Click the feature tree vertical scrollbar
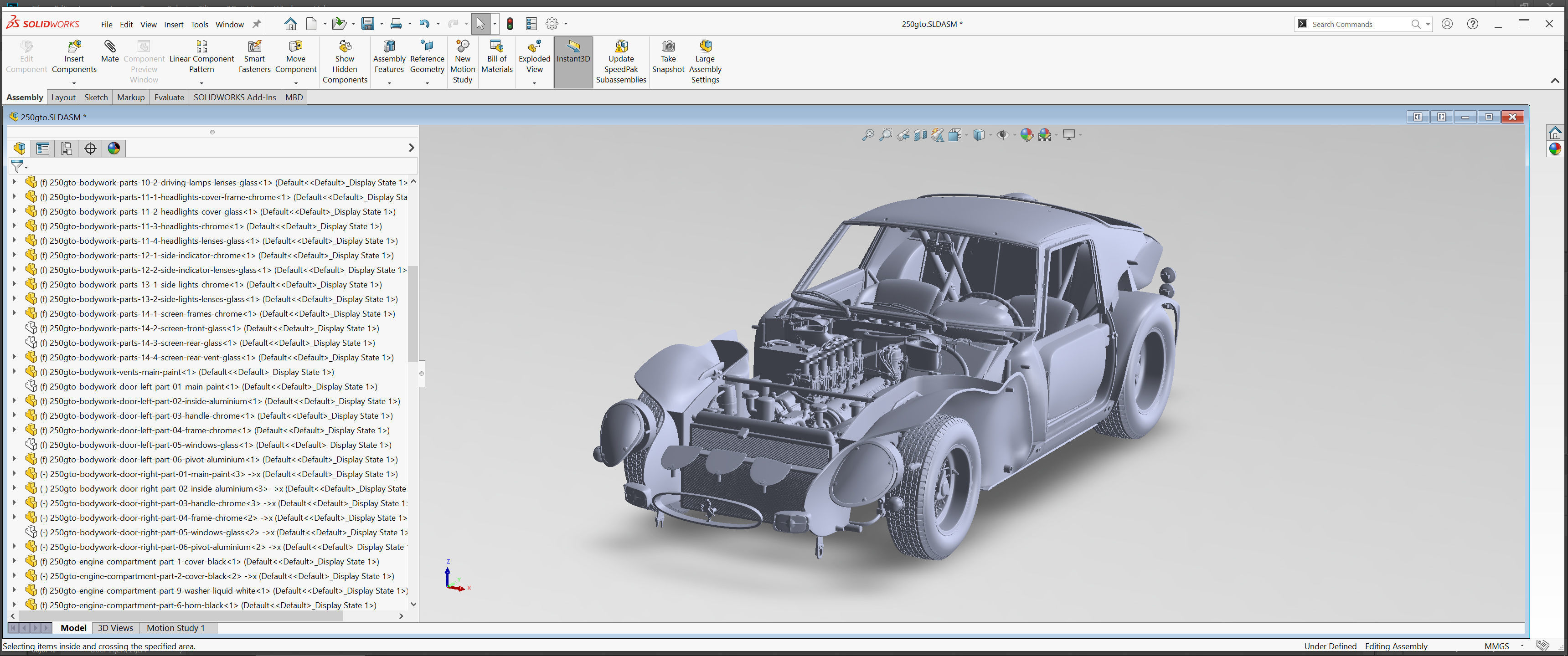 click(x=413, y=313)
